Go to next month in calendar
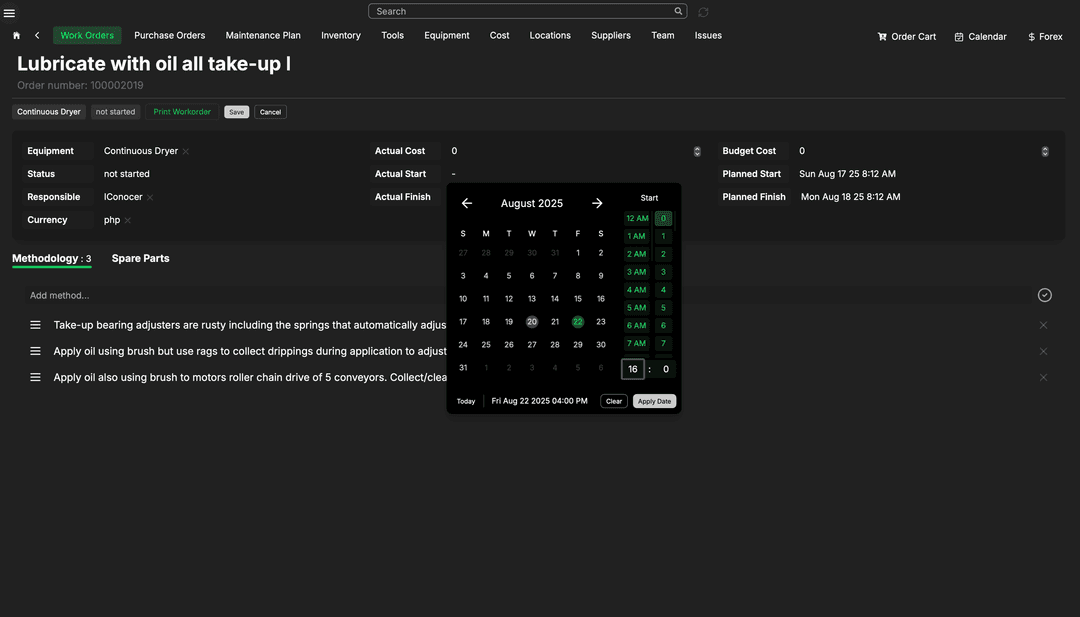The image size is (1080, 617). pos(597,203)
